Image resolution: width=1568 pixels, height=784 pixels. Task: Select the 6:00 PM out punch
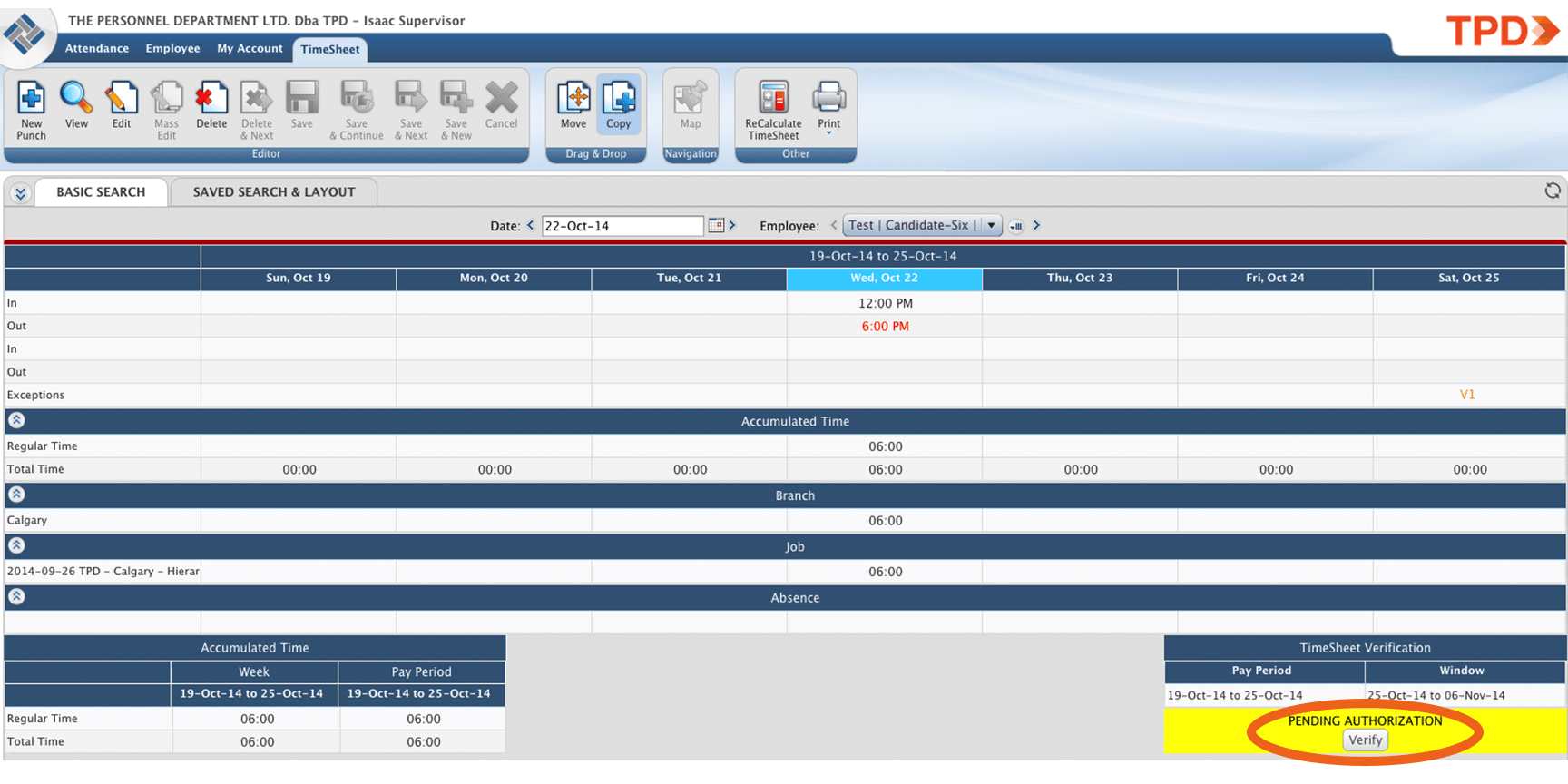point(885,326)
